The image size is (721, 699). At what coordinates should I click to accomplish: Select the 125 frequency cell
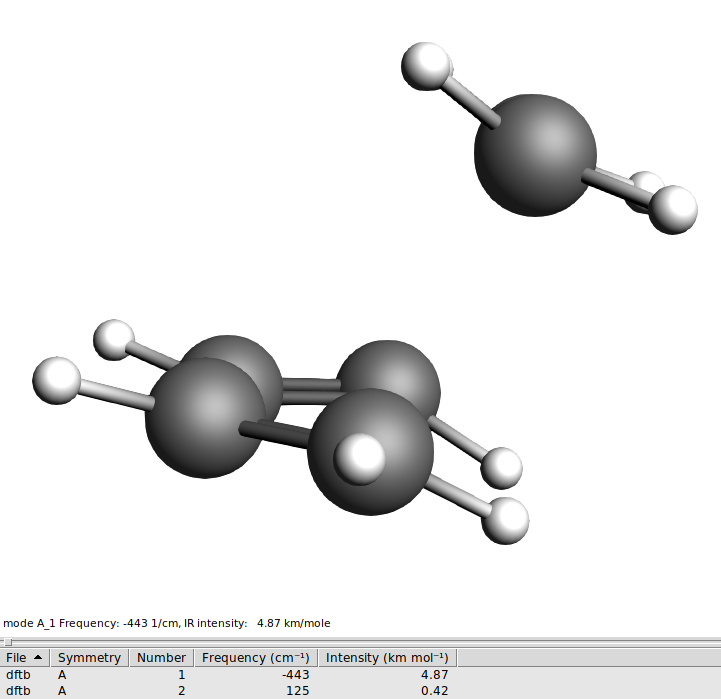[297, 691]
